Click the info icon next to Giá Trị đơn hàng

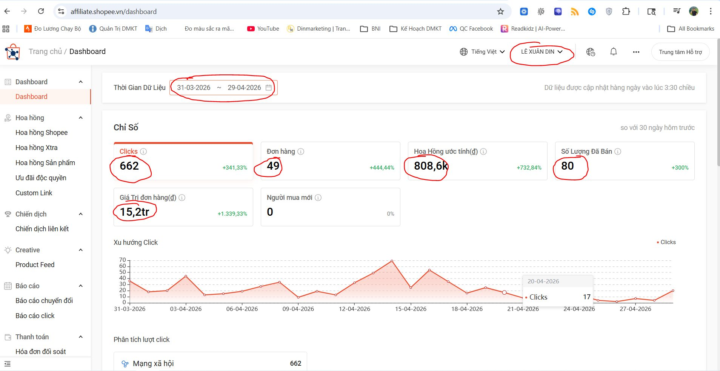tap(182, 197)
